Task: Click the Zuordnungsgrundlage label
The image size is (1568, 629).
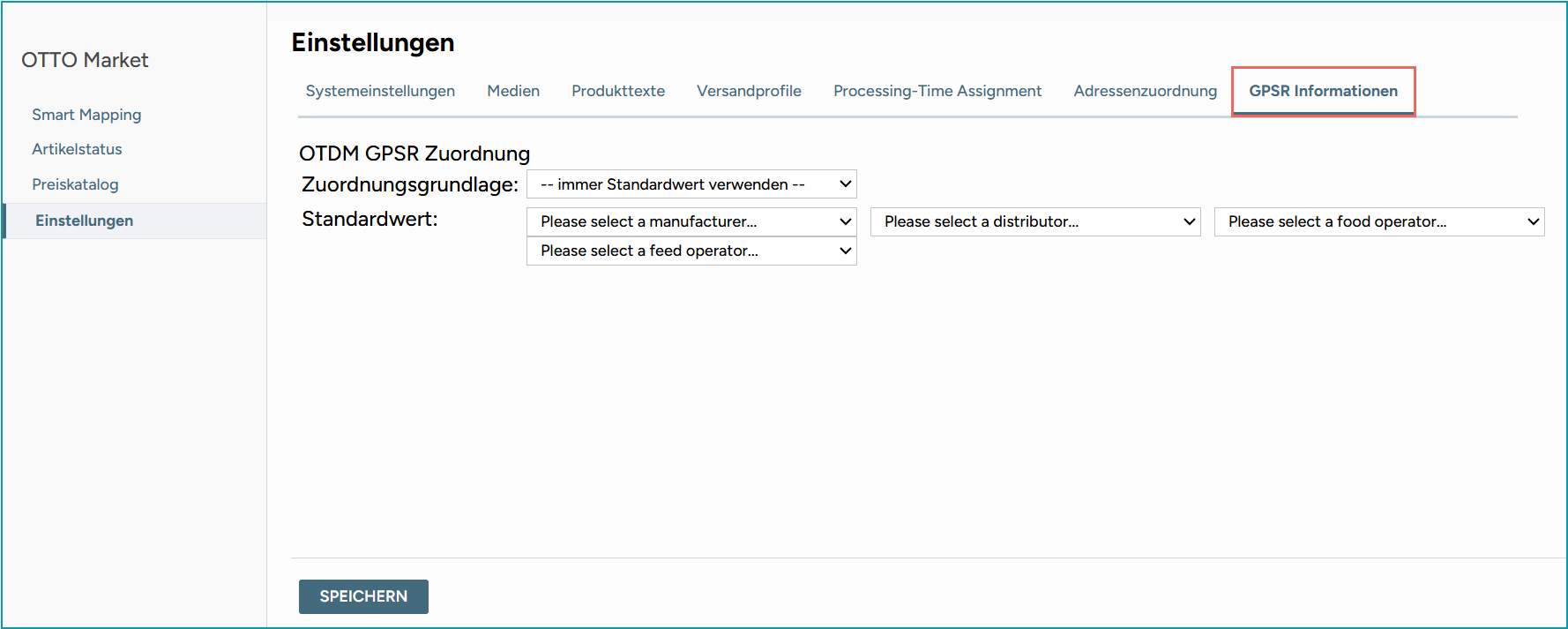Action: (x=410, y=184)
